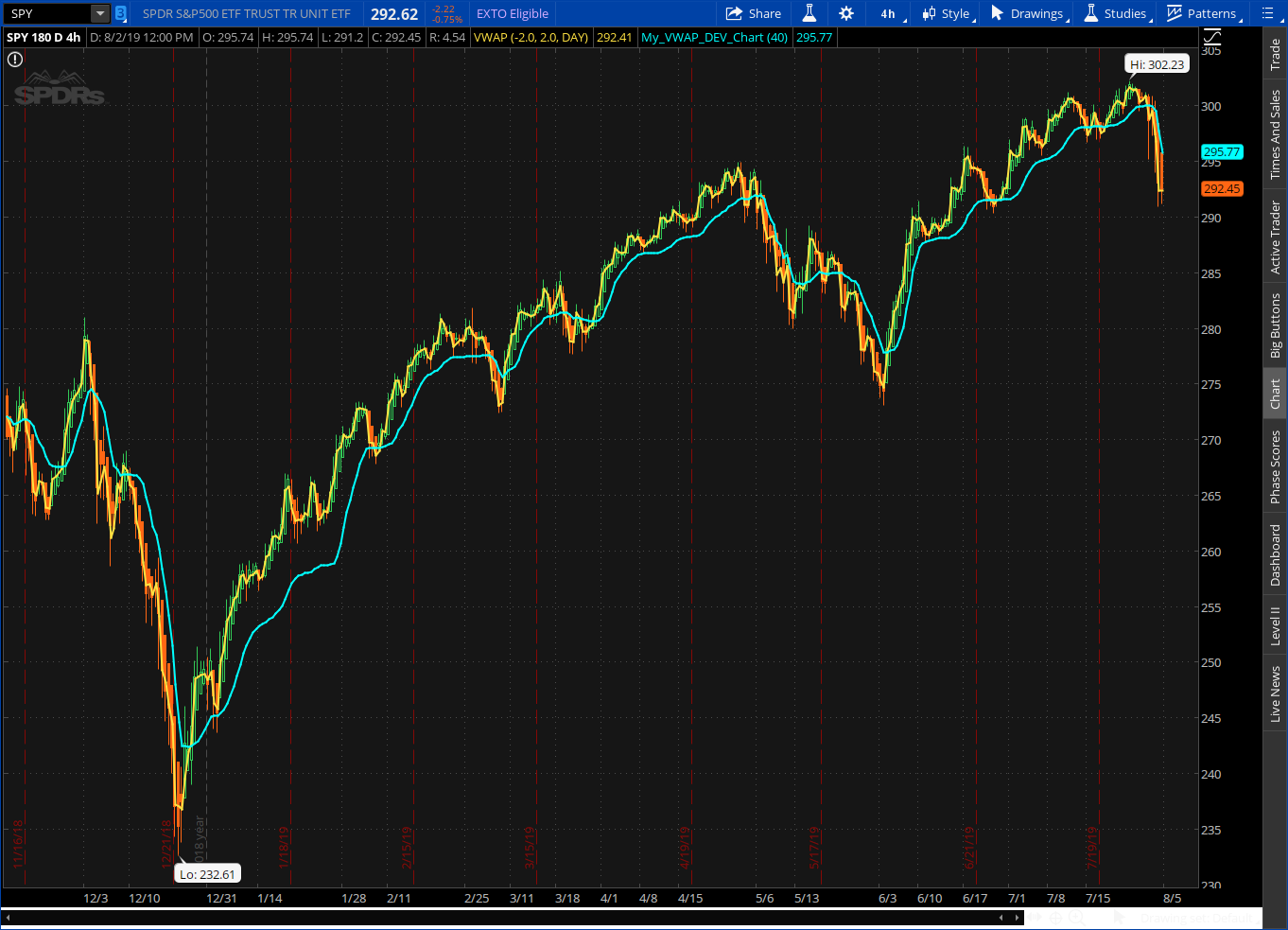1288x930 pixels.
Task: Switch to the Live News side tab
Action: (x=1276, y=693)
